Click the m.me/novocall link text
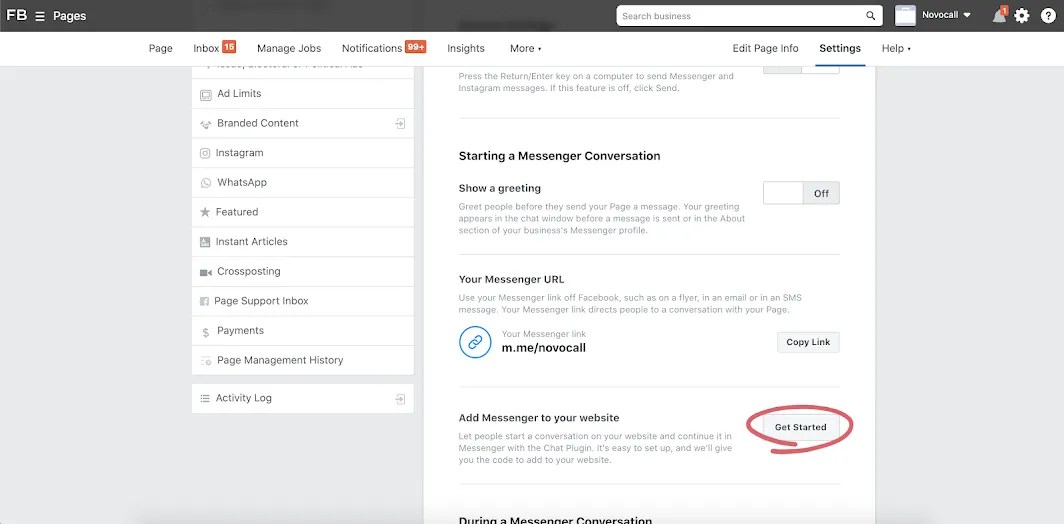Viewport: 1064px width, 524px height. pyautogui.click(x=544, y=348)
